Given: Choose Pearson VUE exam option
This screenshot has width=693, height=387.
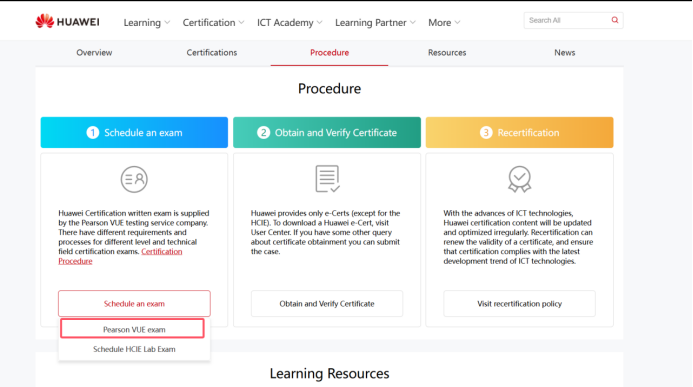Looking at the screenshot, I should (133, 329).
